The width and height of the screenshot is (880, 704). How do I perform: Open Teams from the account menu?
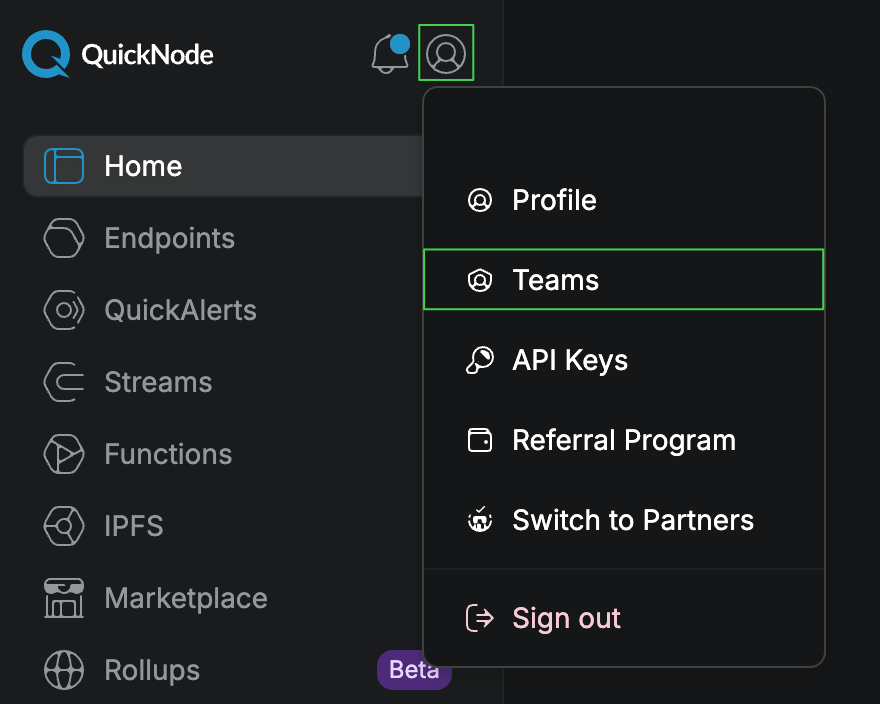pos(624,280)
